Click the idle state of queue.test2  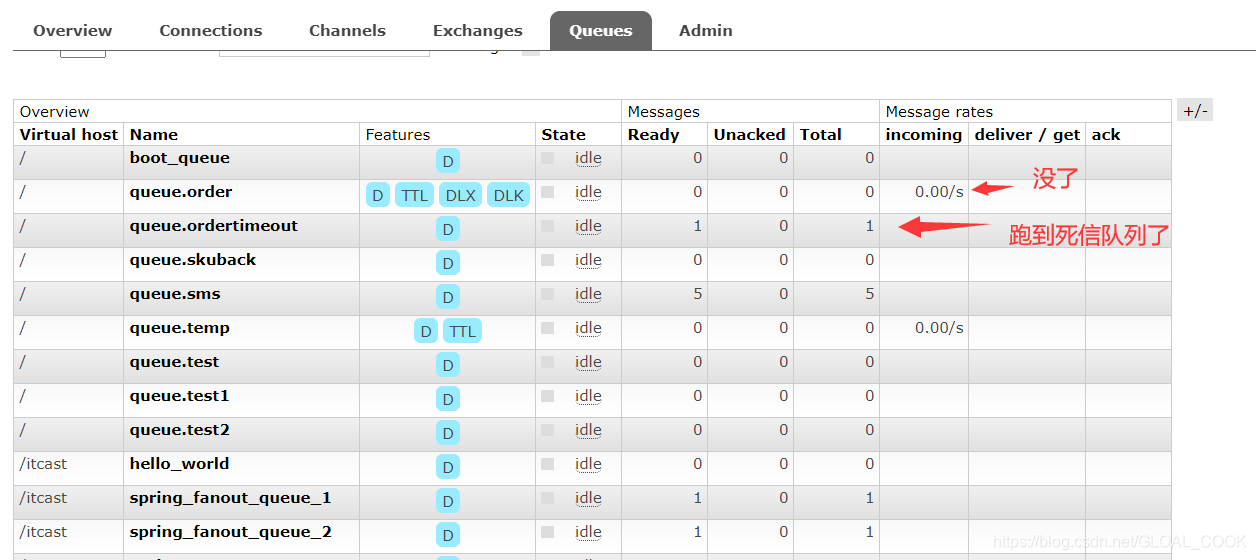click(x=588, y=430)
